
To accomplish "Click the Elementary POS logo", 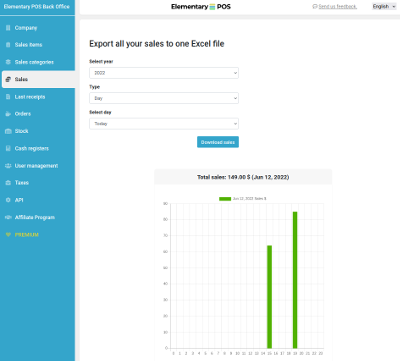I will point(201,7).
